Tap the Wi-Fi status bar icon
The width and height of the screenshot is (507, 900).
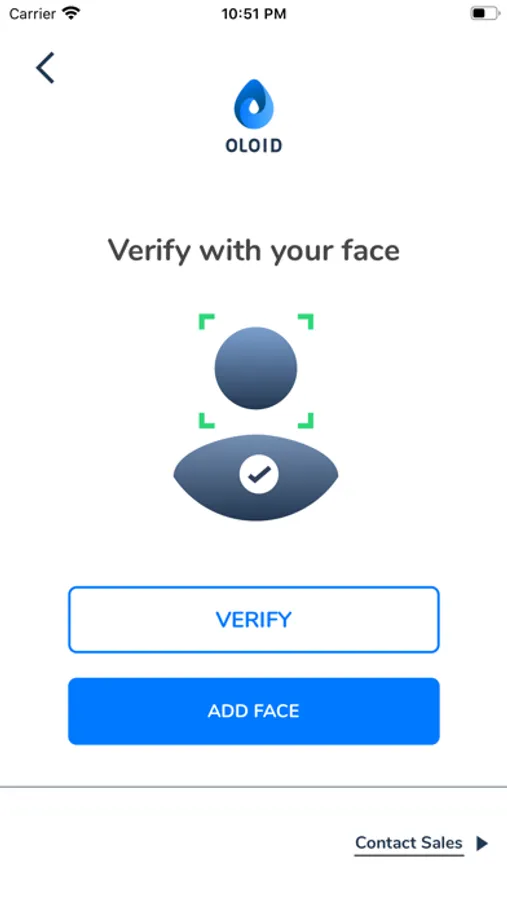coord(71,13)
